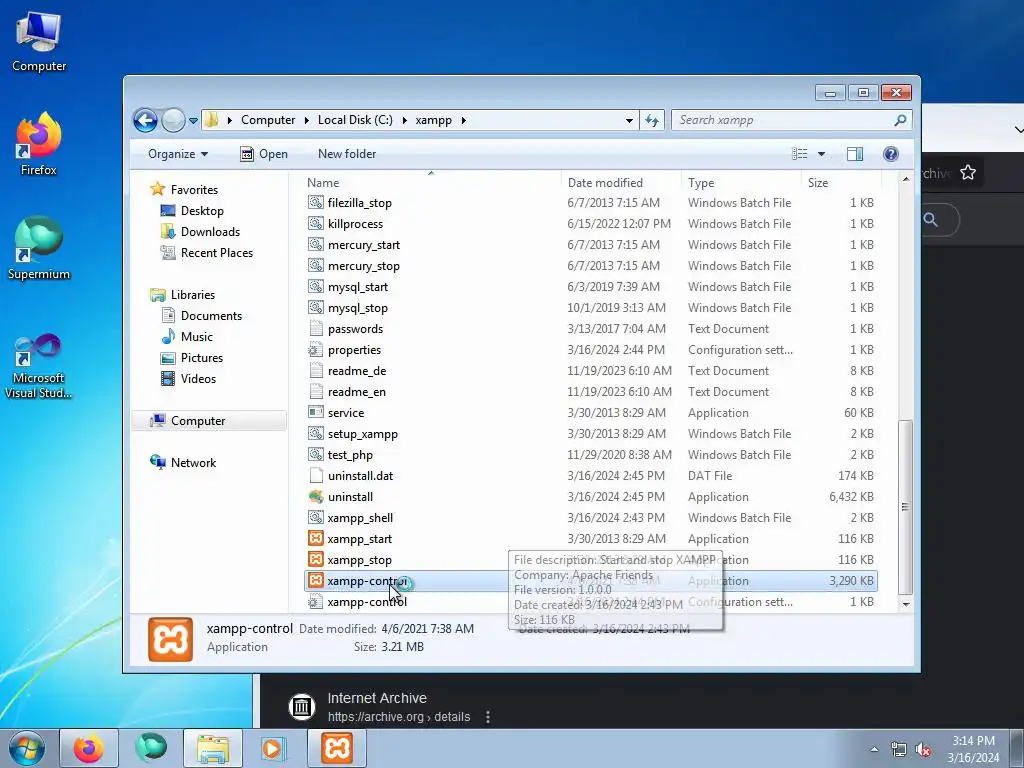Select Network in the navigation pane
This screenshot has width=1024, height=768.
coord(184,463)
